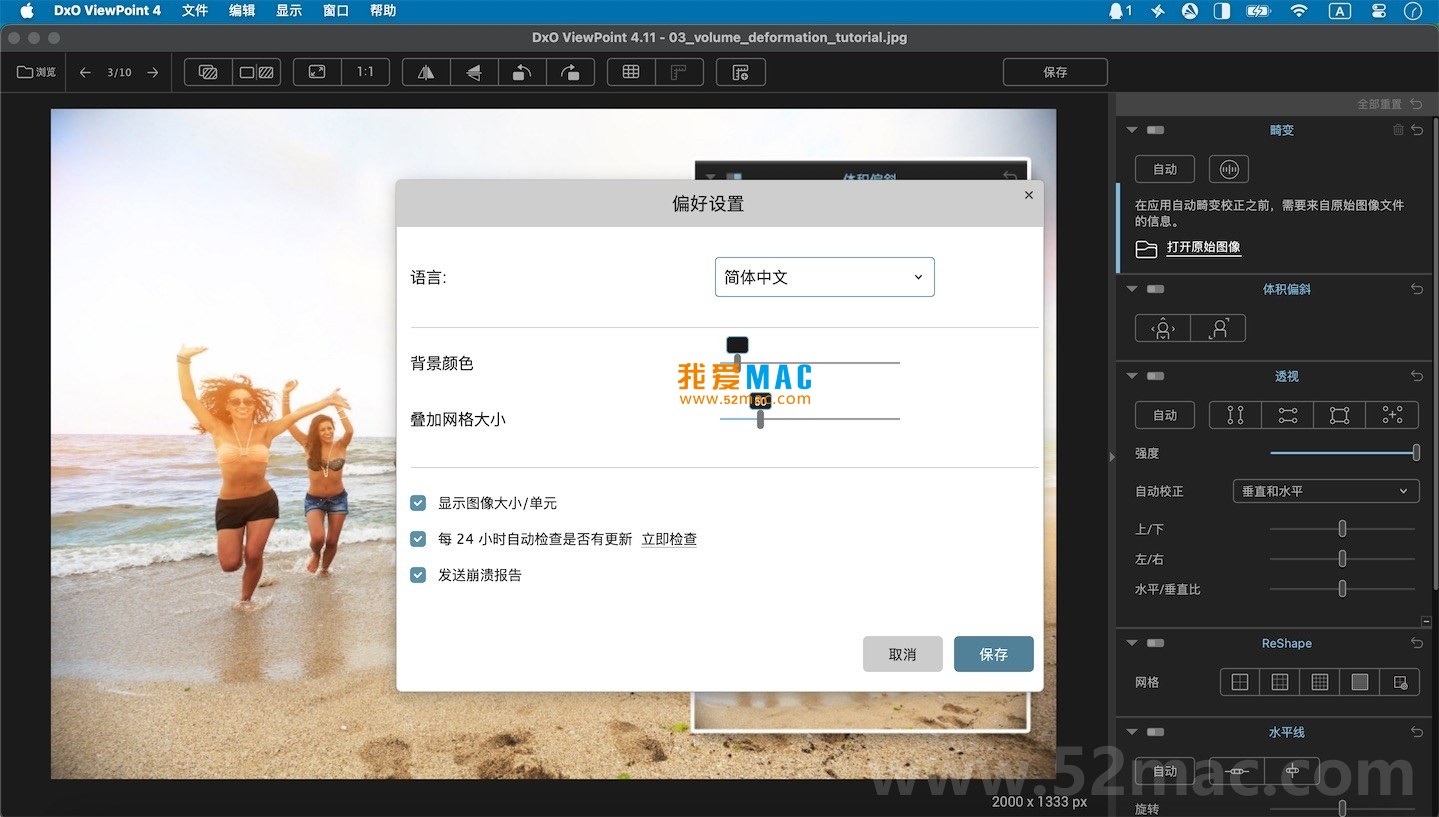Screen dimensions: 1439x817
Task: Open the 帮助 menu
Action: click(x=383, y=11)
